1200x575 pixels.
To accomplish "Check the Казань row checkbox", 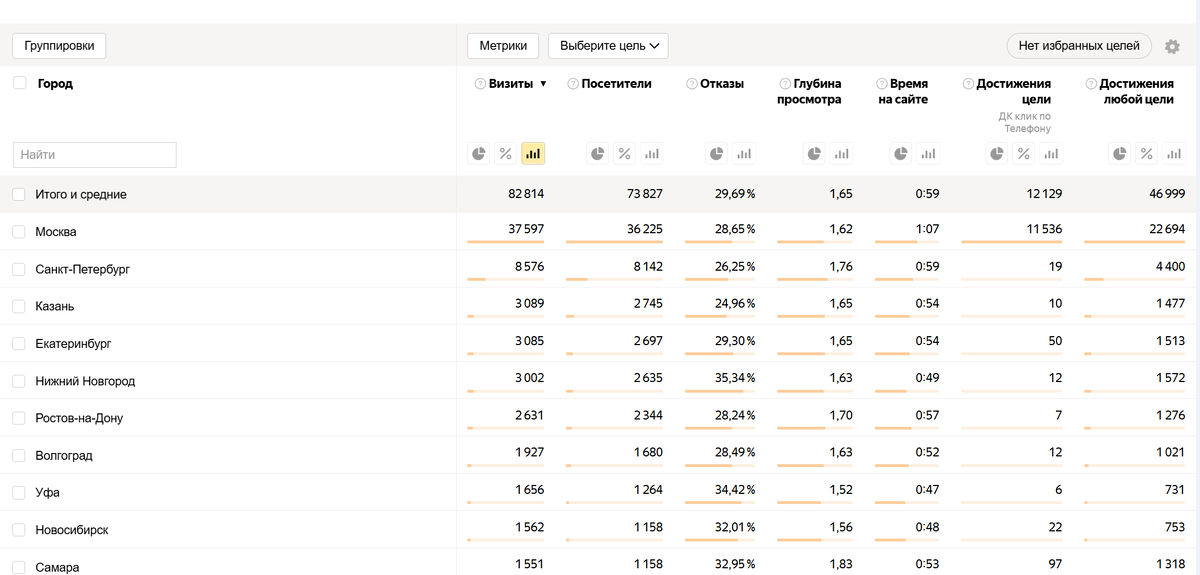I will [19, 306].
